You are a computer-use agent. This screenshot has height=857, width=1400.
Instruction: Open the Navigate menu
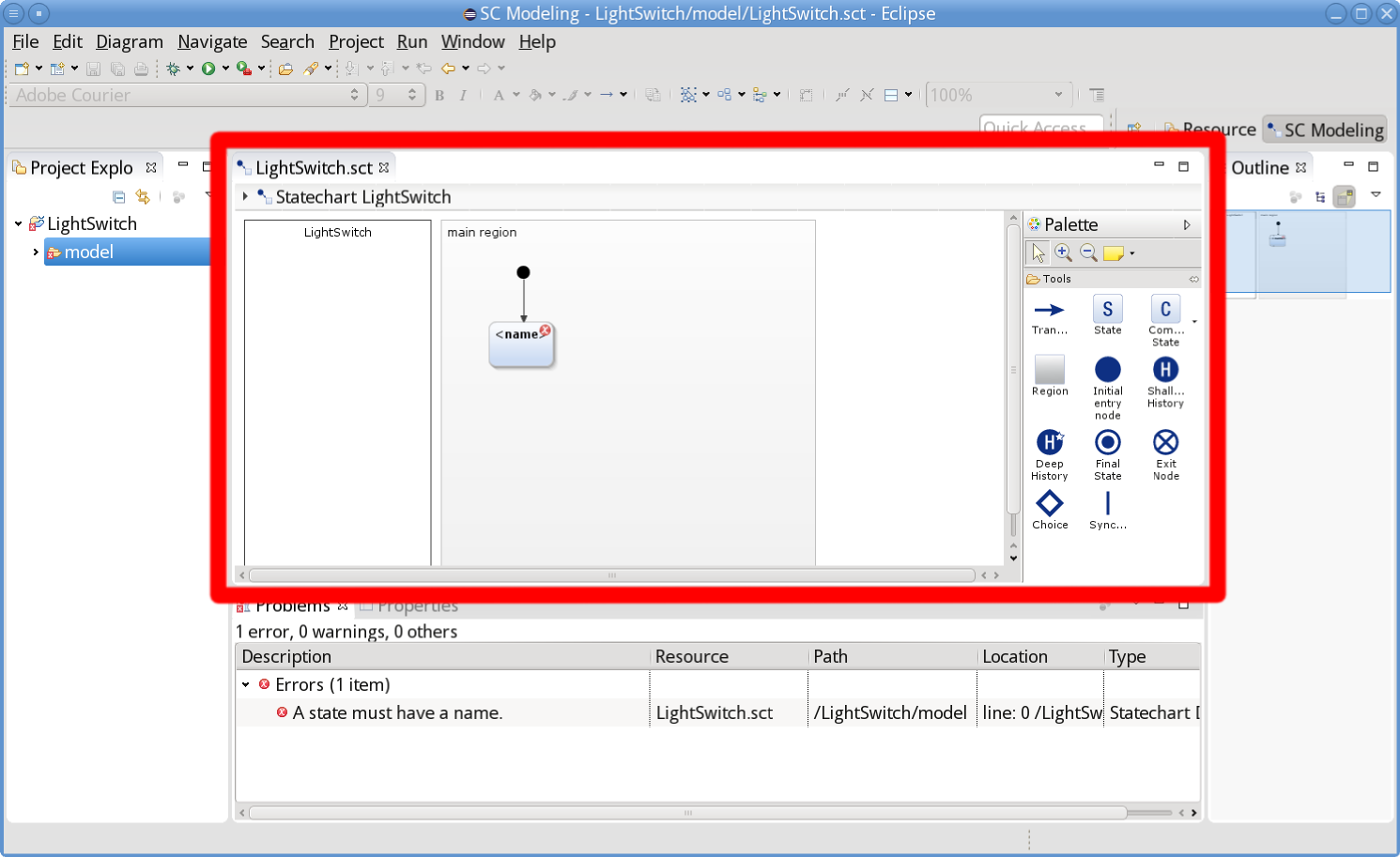(x=212, y=41)
